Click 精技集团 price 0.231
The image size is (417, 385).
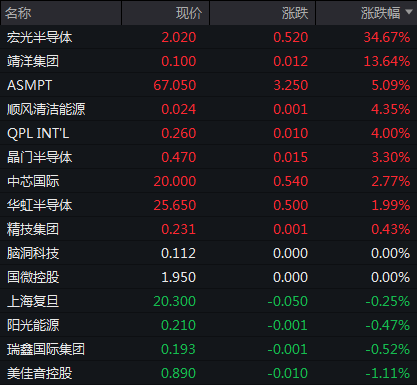pos(179,229)
